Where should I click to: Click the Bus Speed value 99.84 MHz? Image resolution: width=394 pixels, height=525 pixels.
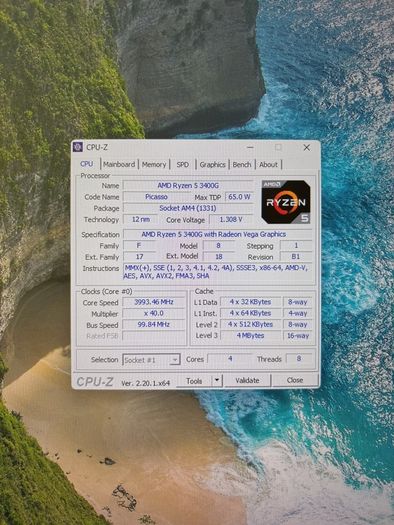154,324
